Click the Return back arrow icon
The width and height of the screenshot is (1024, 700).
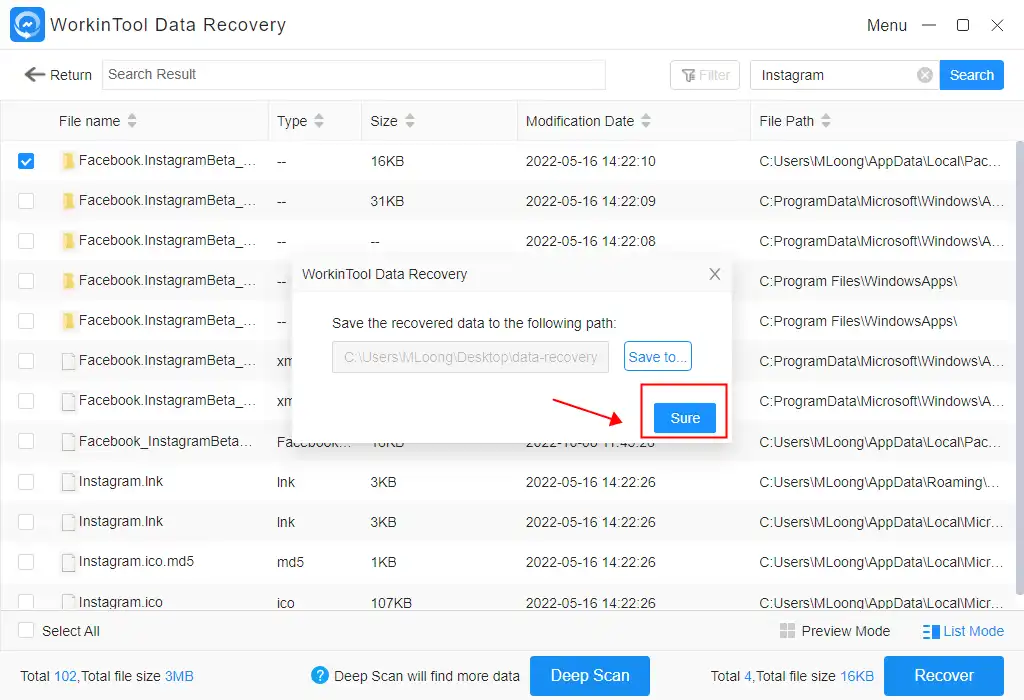point(35,74)
